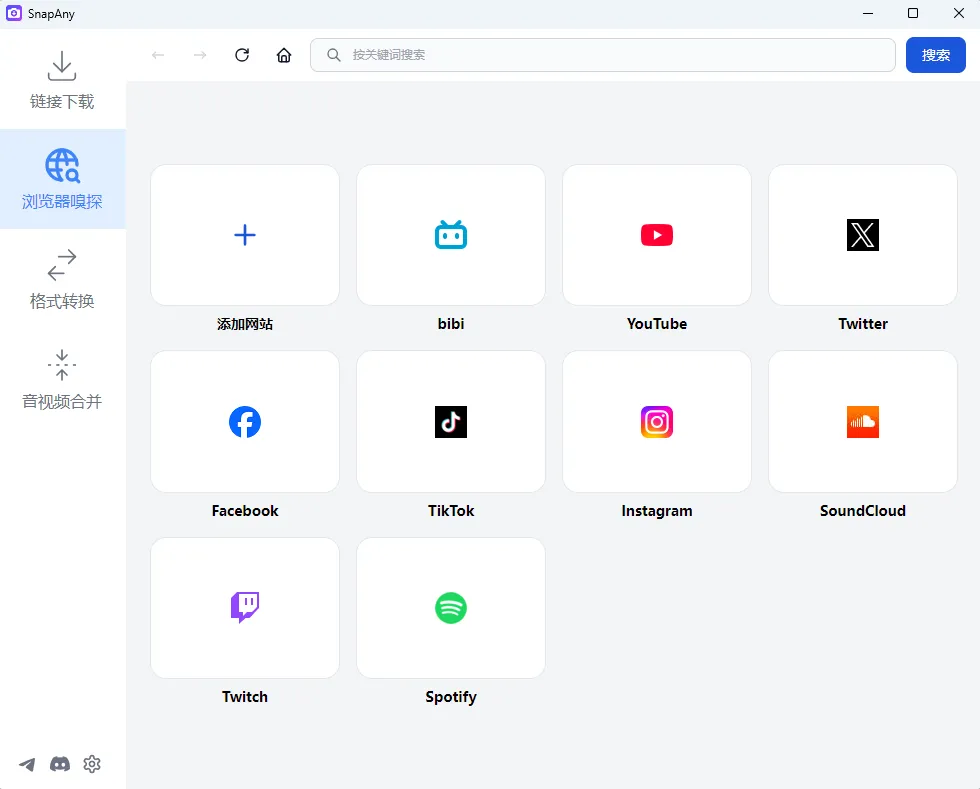Open the Discord community icon
This screenshot has height=789, width=980.
60,764
